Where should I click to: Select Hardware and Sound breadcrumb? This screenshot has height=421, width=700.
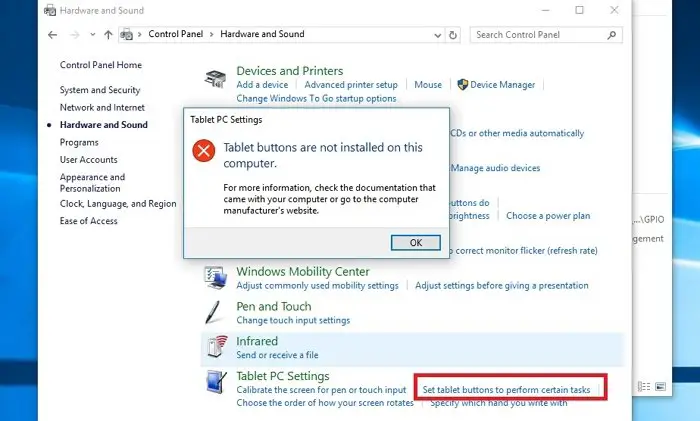click(262, 34)
